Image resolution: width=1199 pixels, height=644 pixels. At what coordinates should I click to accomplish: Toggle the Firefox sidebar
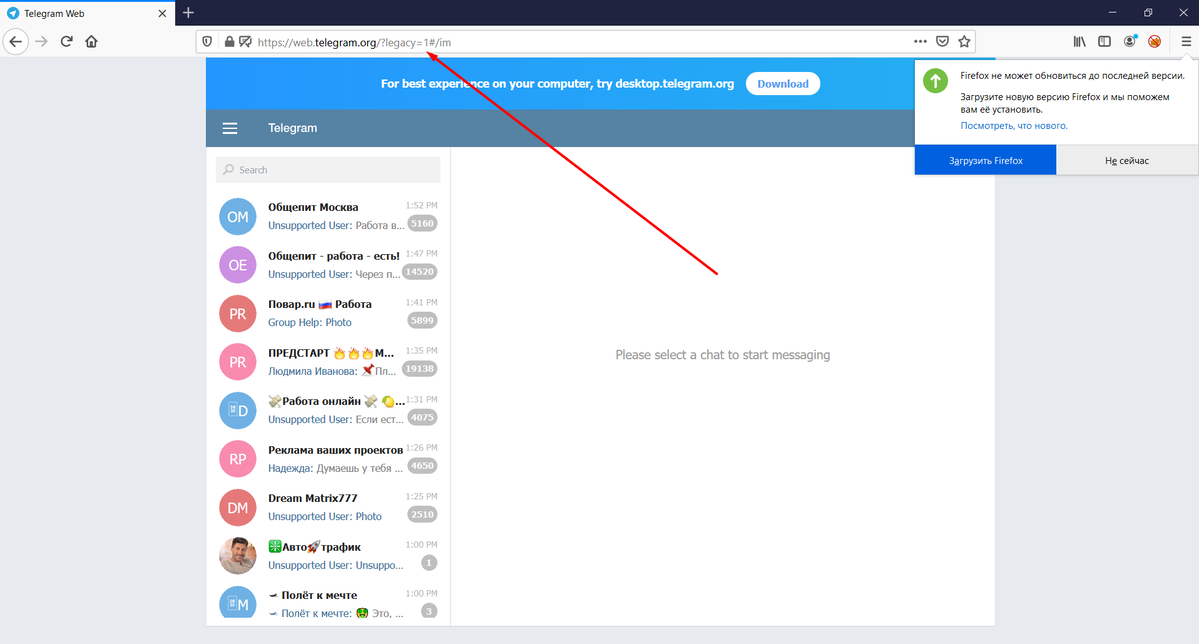coord(1104,41)
